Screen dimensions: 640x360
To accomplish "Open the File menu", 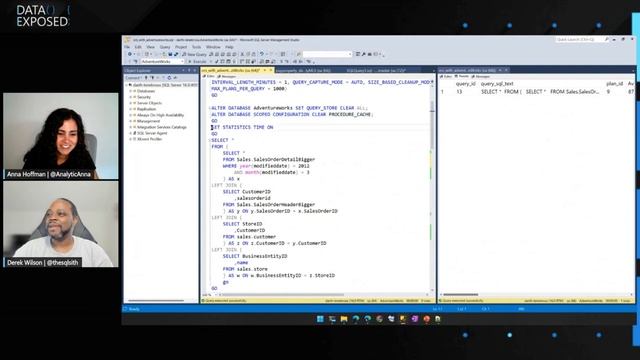I will pyautogui.click(x=127, y=47).
